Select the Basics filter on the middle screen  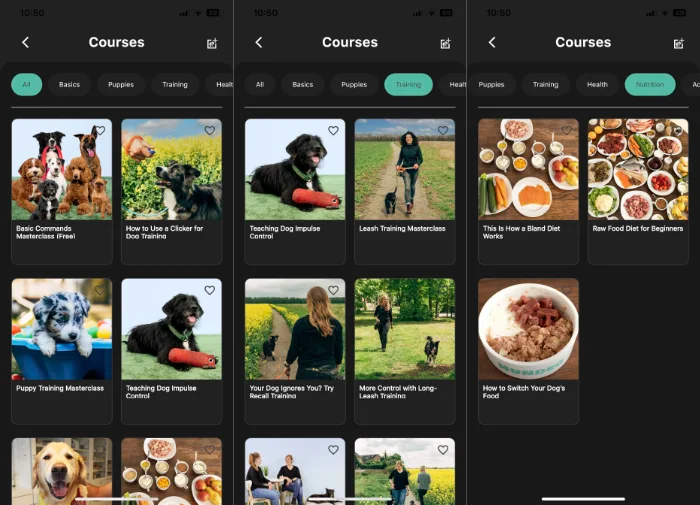click(x=303, y=84)
